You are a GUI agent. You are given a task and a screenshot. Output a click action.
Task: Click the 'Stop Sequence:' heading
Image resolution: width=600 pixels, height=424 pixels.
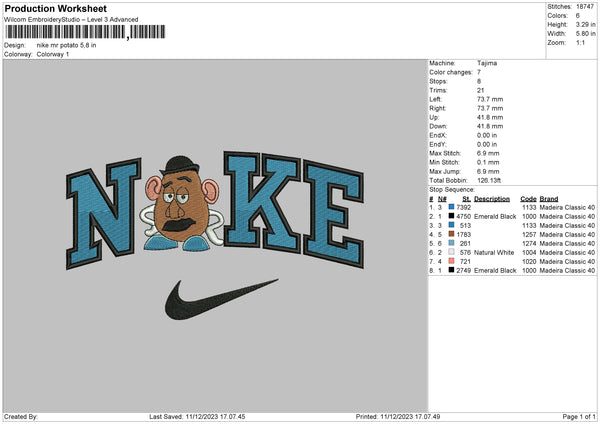452,189
